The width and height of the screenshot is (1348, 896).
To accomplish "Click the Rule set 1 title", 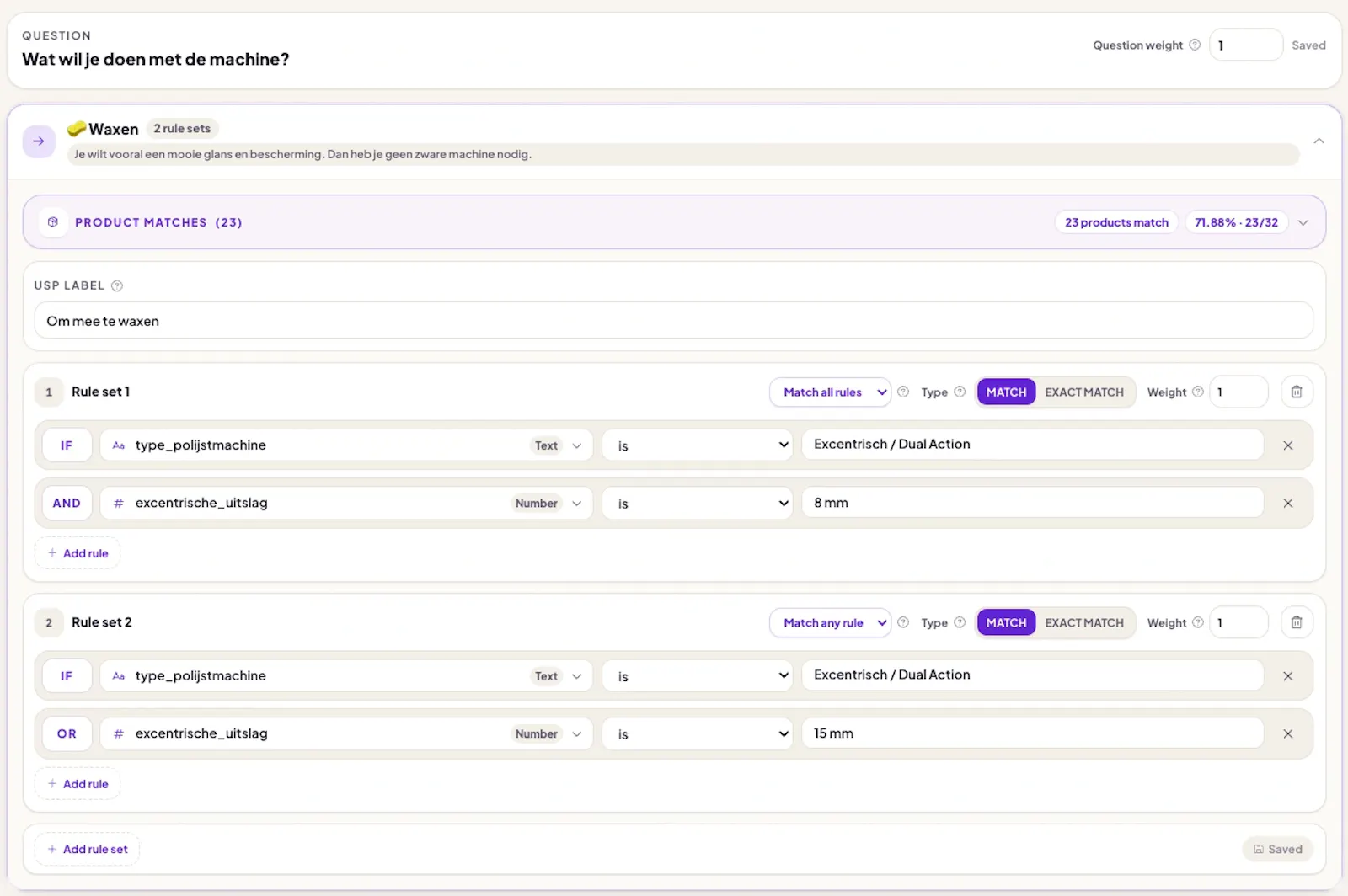I will click(x=100, y=392).
